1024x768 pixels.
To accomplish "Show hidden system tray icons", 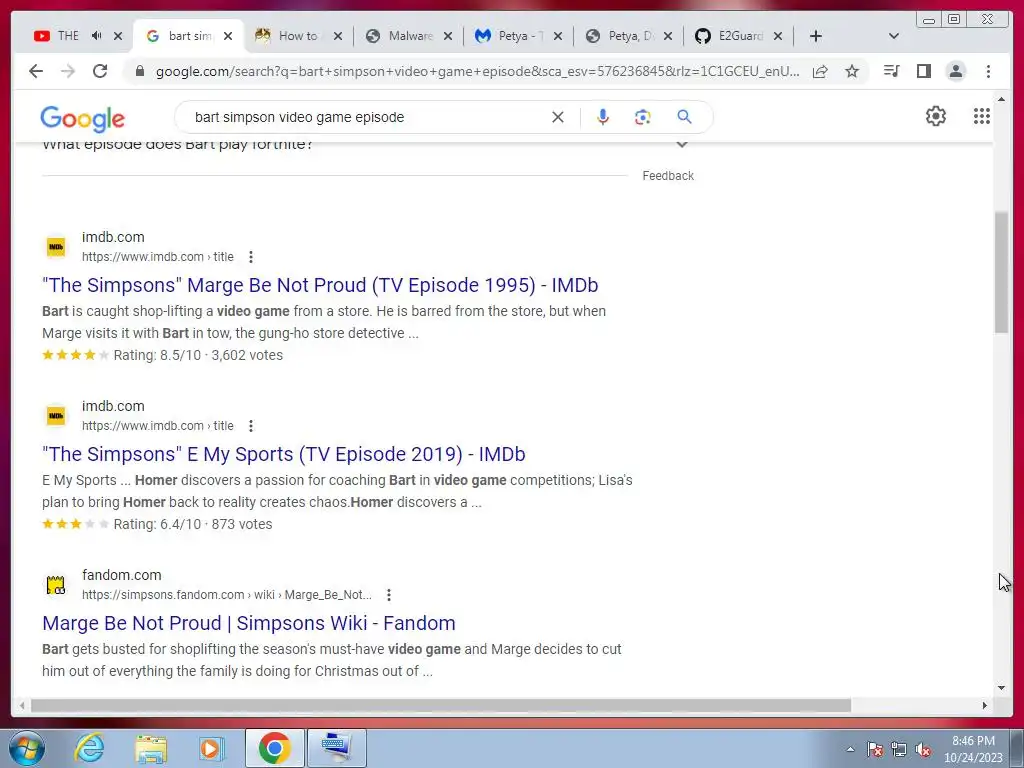I will pyautogui.click(x=850, y=749).
